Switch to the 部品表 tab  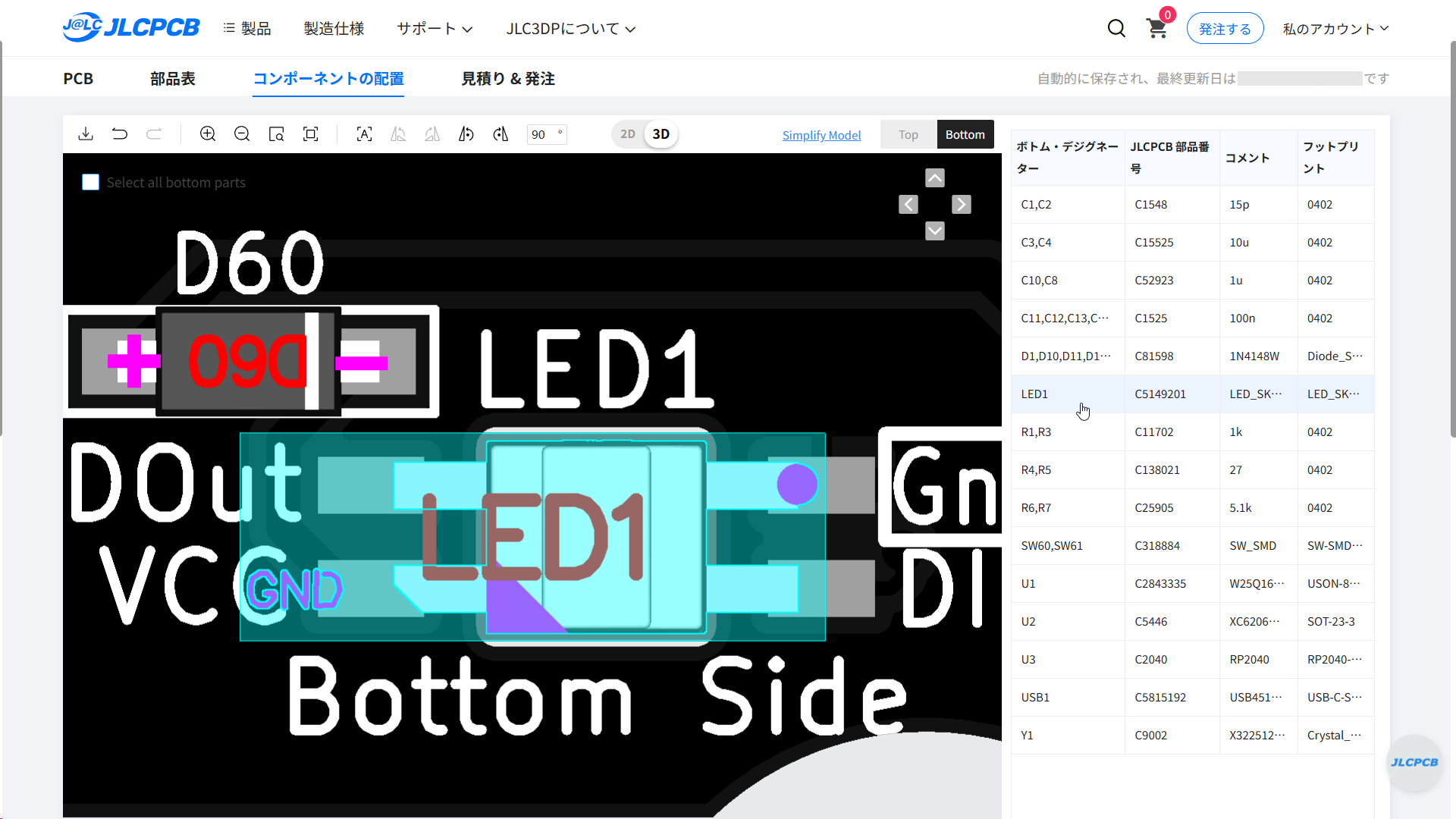tap(173, 79)
